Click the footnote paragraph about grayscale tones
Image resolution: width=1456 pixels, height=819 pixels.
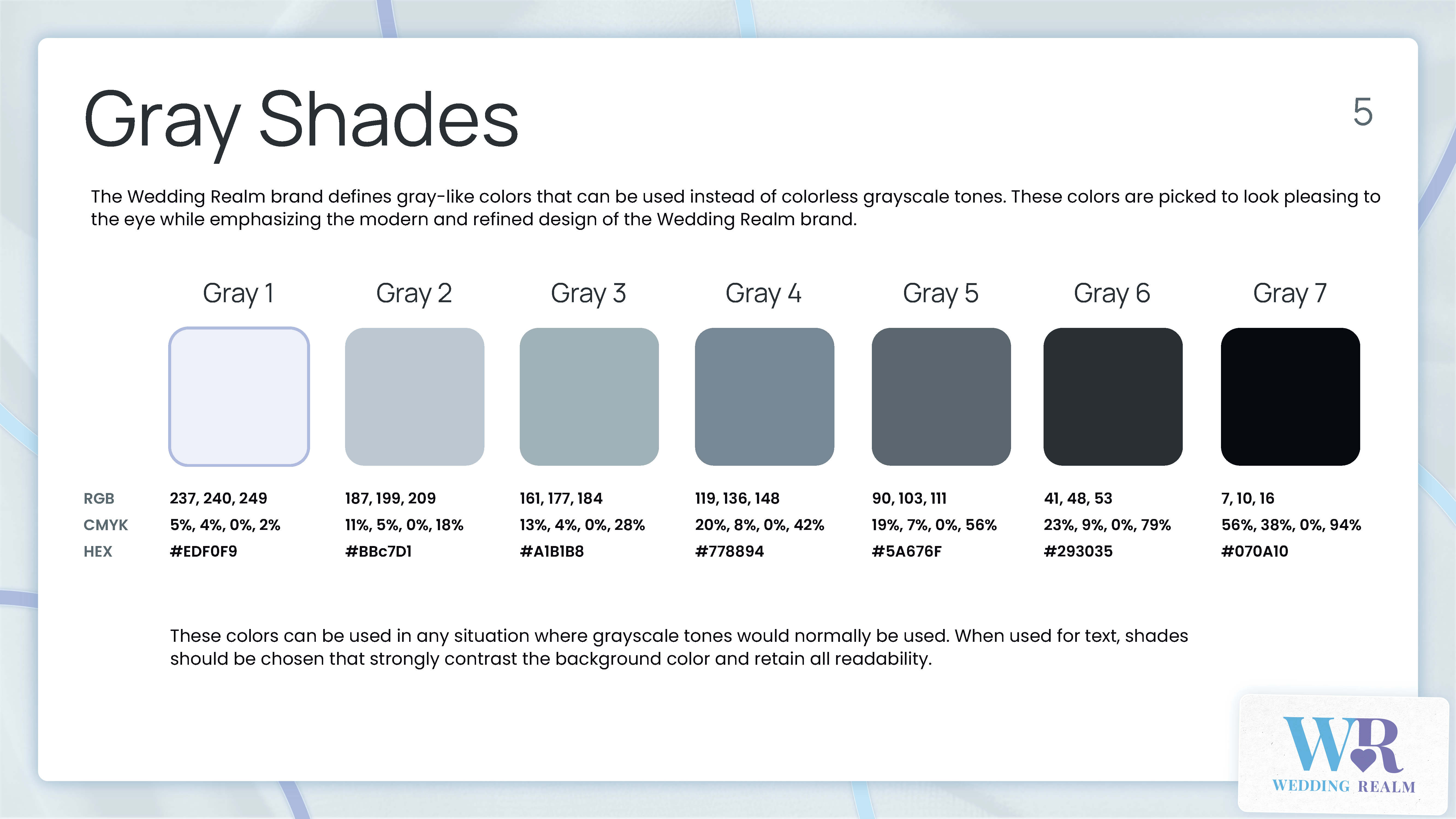678,647
